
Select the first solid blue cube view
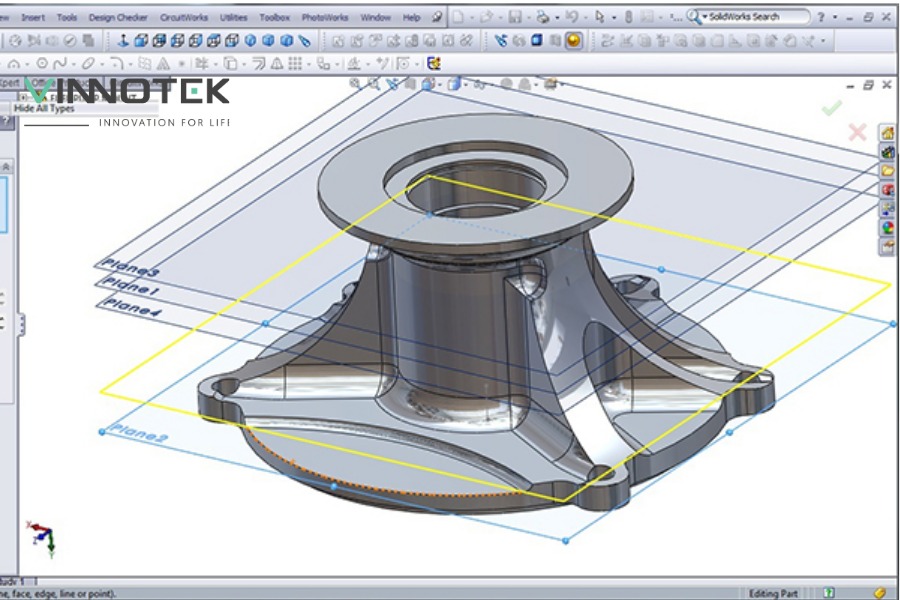(141, 40)
